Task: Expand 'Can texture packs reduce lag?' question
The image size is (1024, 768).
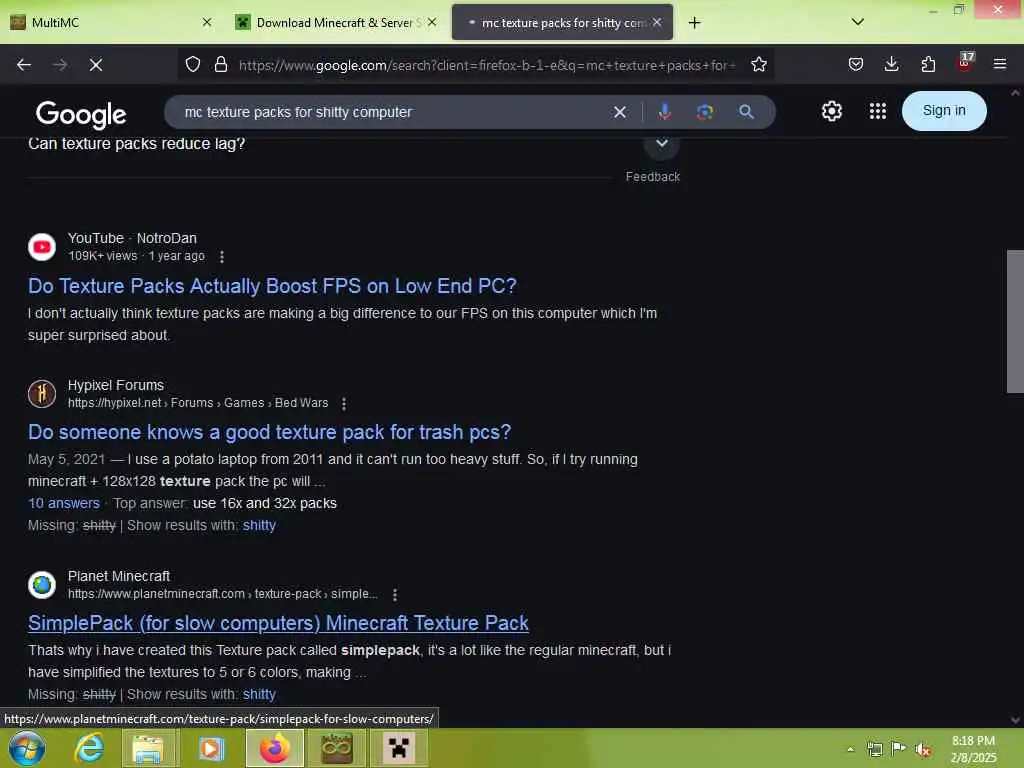Action: (x=662, y=143)
